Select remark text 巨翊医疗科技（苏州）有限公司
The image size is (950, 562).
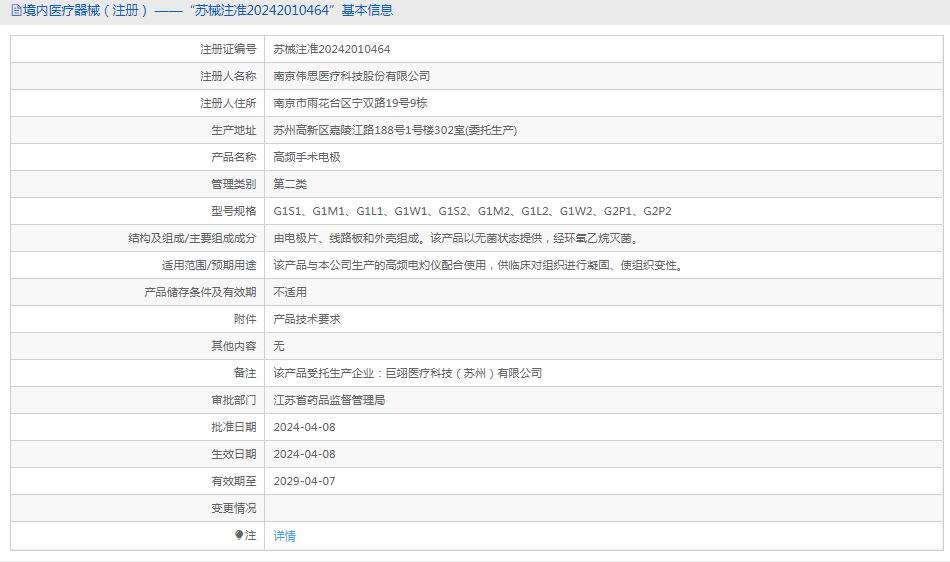click(464, 374)
